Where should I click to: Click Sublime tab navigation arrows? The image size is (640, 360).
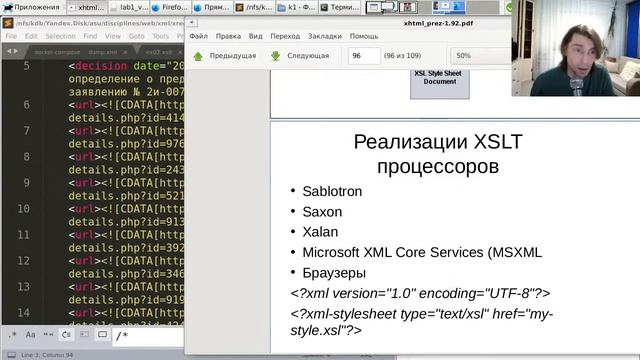point(13,51)
